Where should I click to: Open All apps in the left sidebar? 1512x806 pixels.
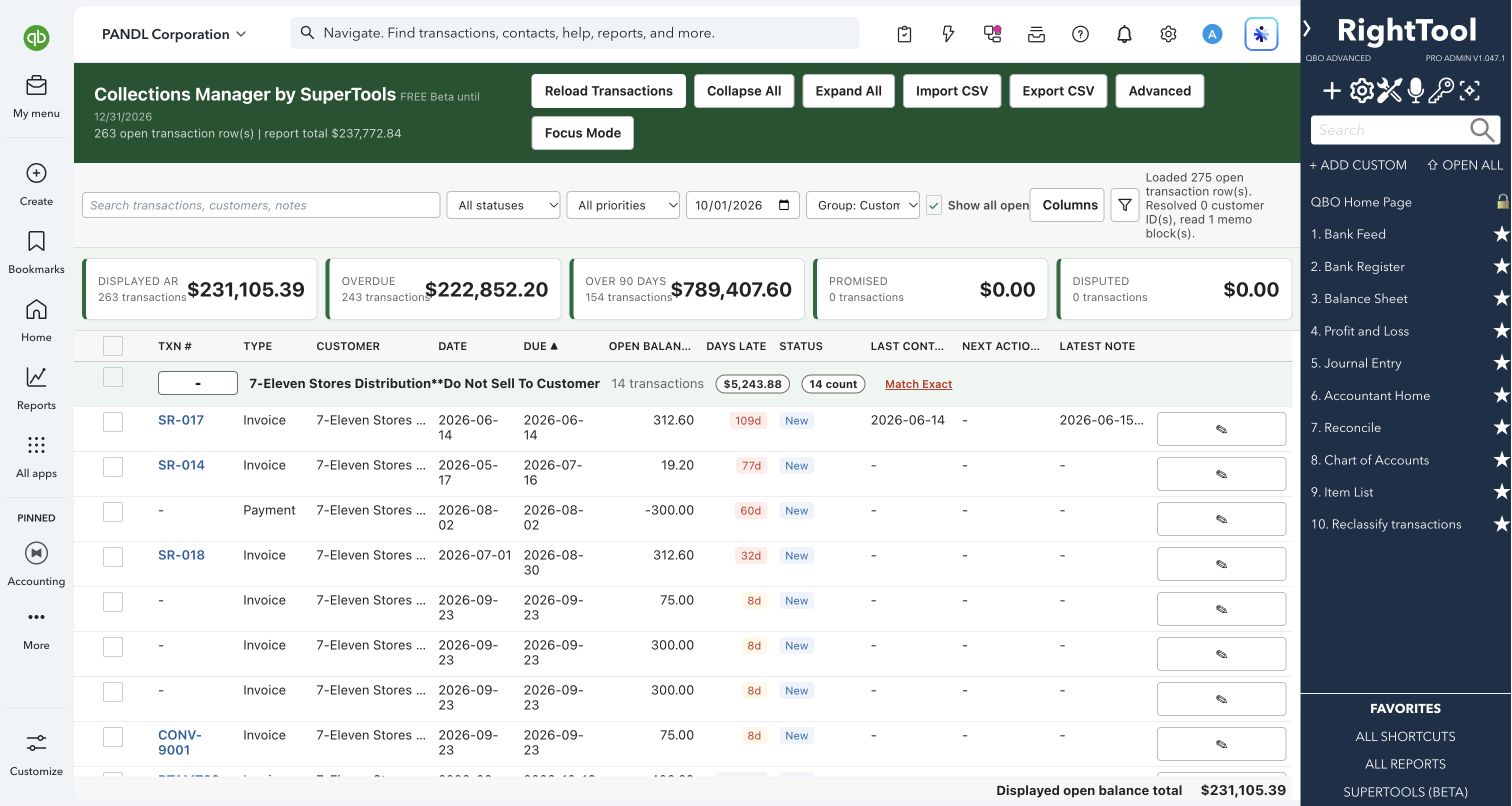point(36,456)
